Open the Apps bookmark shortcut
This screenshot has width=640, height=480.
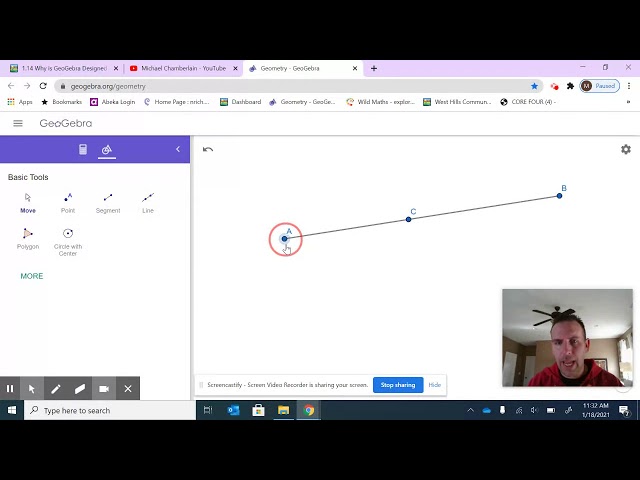click(x=20, y=102)
